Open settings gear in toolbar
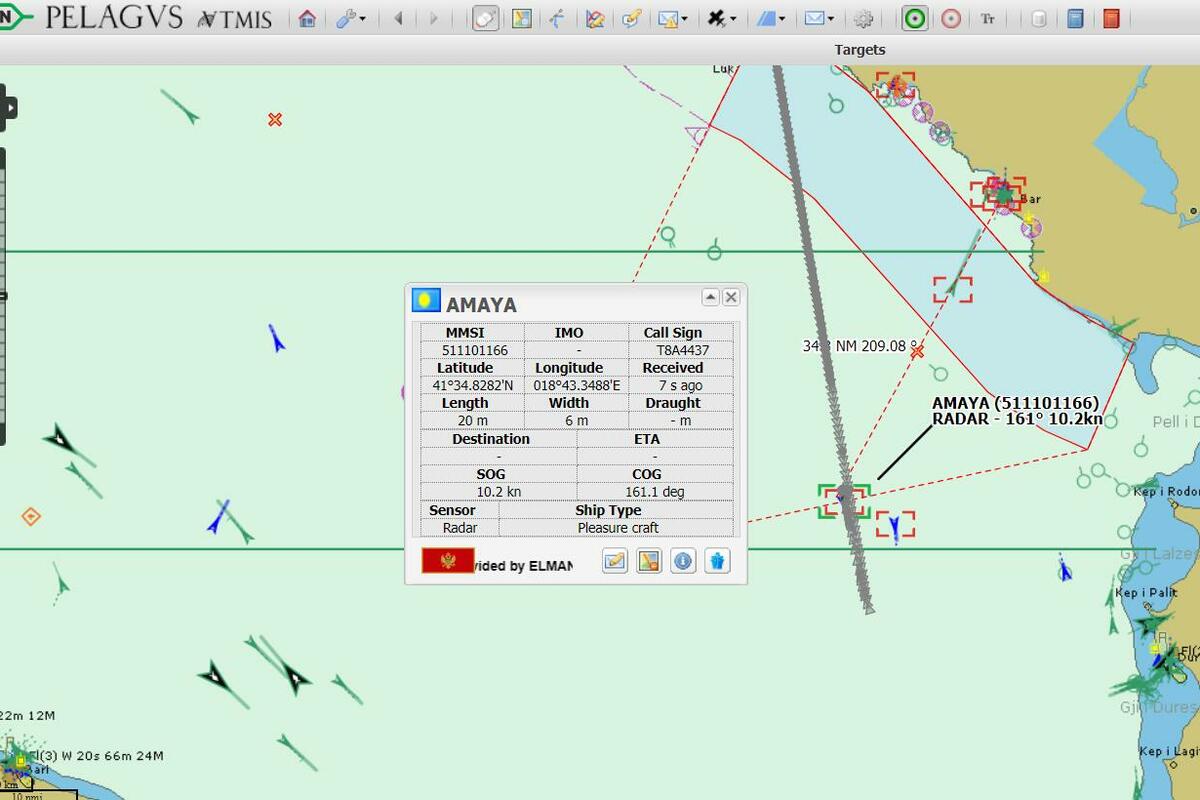 864,18
